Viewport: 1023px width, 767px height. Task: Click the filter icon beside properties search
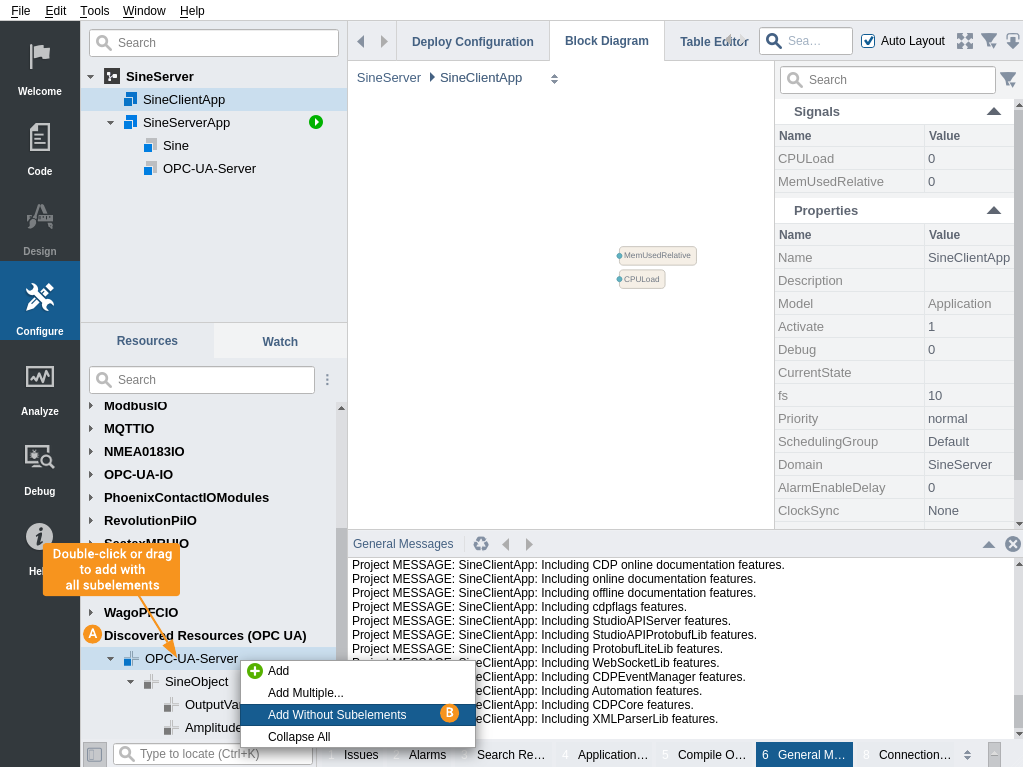click(1008, 80)
